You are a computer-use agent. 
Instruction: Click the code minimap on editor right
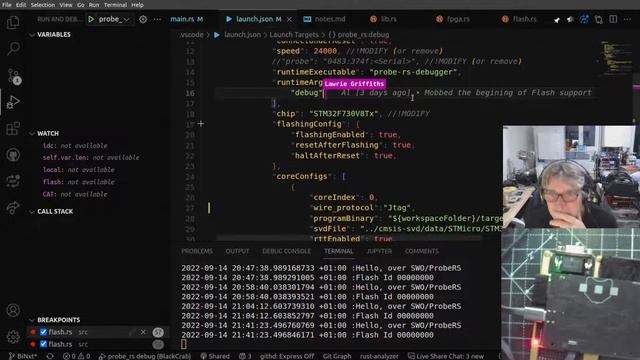click(x=616, y=57)
